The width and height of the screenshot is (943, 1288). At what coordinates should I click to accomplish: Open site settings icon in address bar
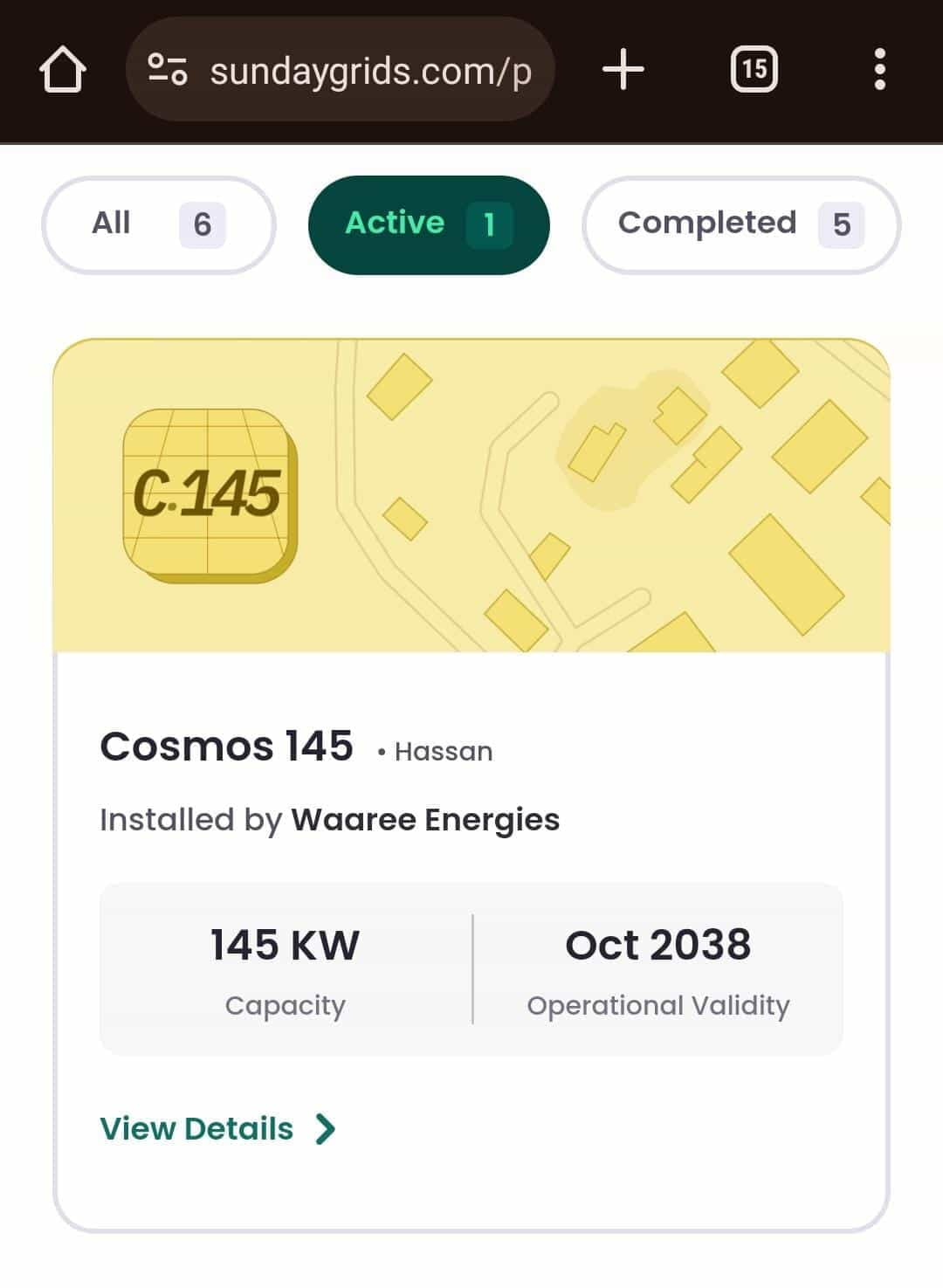(167, 70)
